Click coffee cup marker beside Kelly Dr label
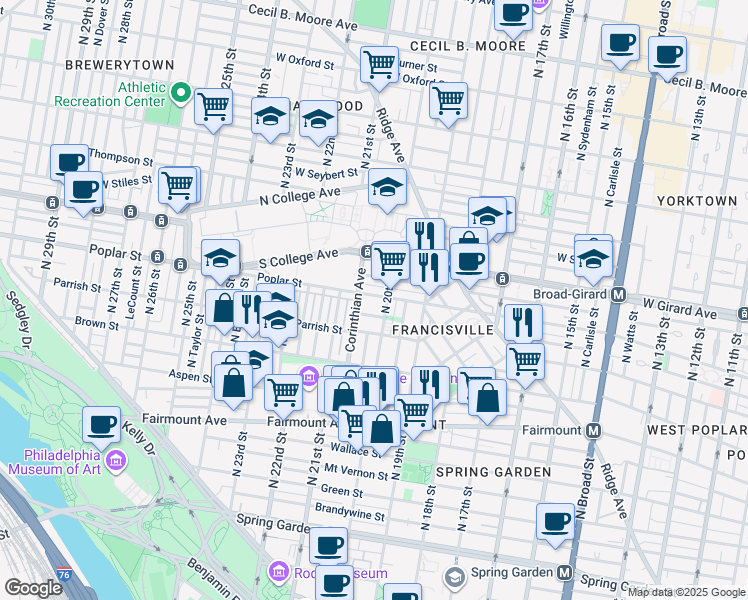 click(x=102, y=428)
